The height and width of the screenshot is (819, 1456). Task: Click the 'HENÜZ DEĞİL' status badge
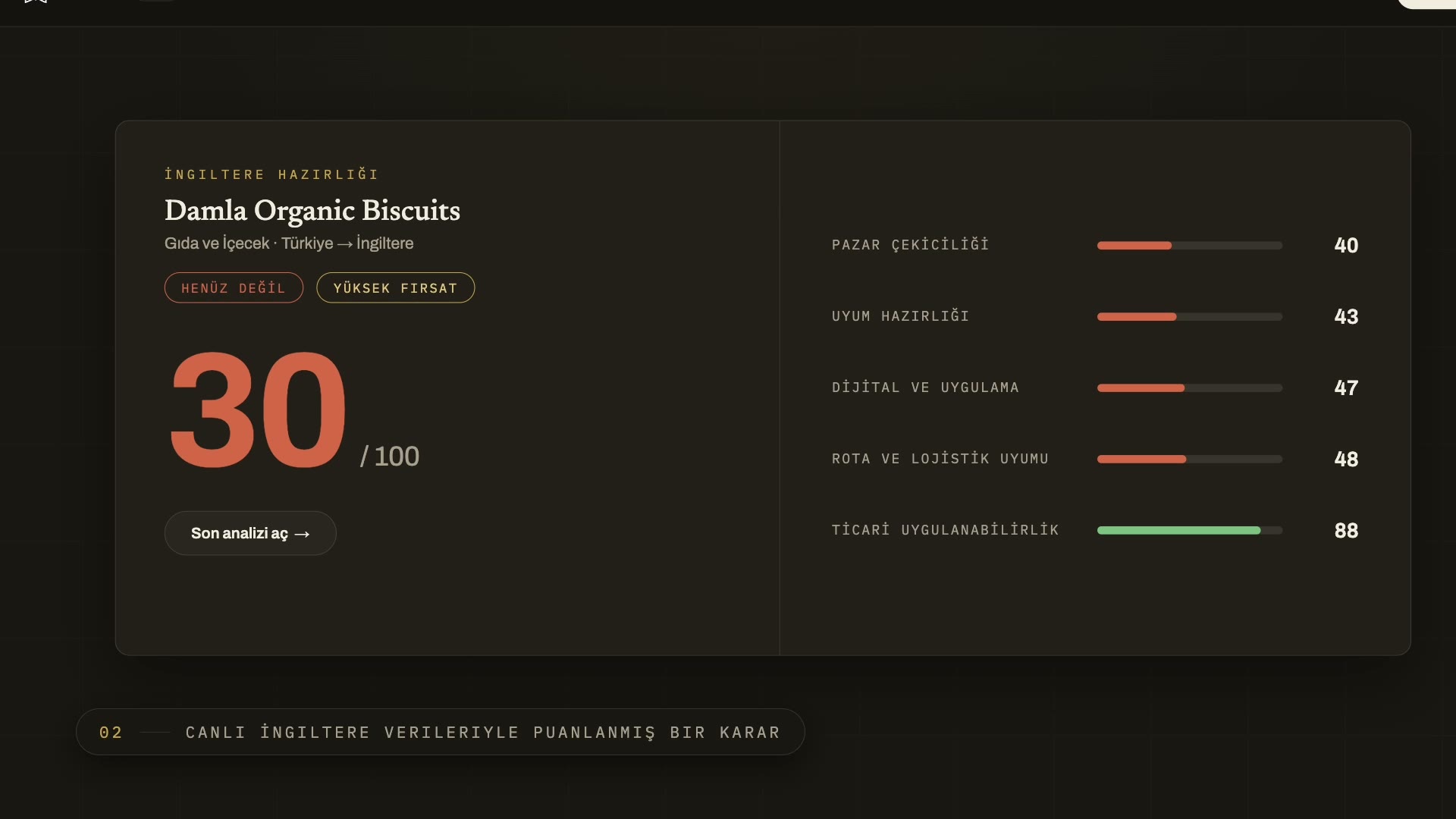tap(234, 288)
